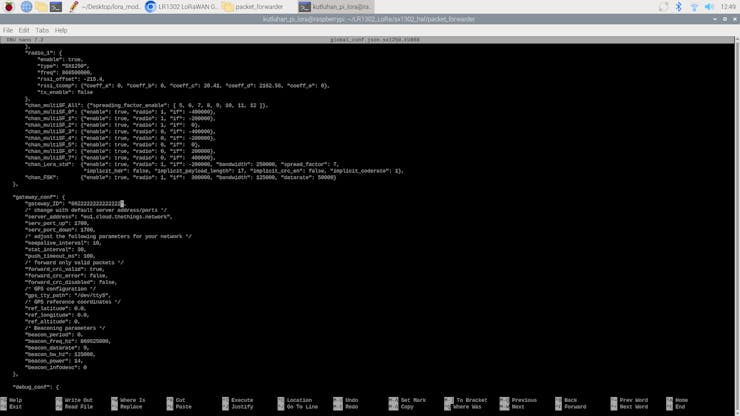Click the rssi_offset -215.4 line
This screenshot has width=740, height=416.
[71, 79]
